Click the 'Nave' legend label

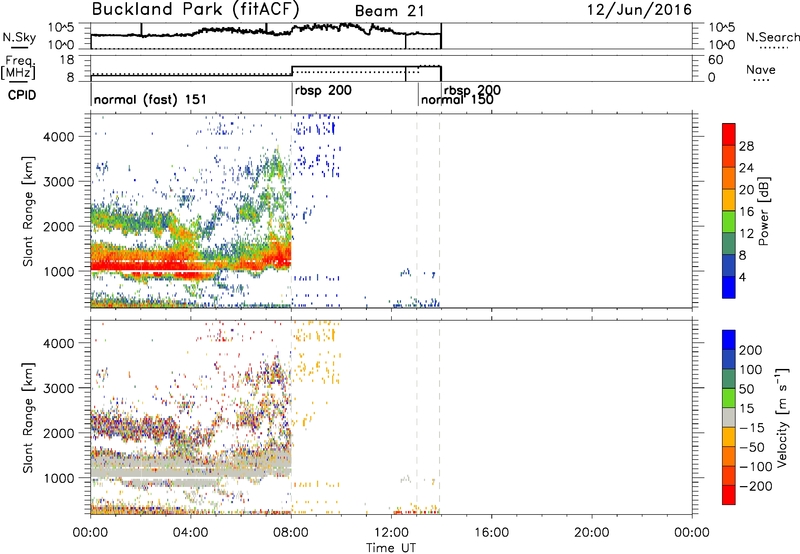[760, 69]
